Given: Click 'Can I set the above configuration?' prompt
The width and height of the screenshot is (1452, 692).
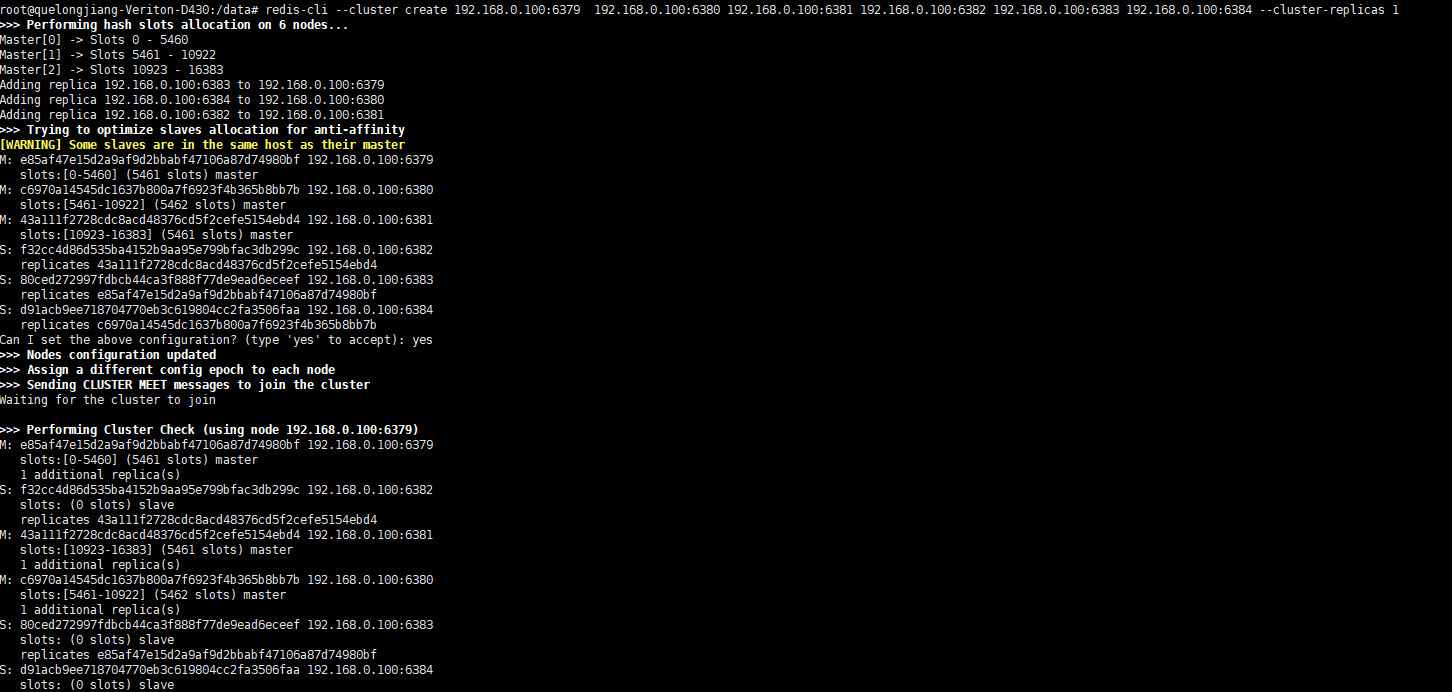Looking at the screenshot, I should pyautogui.click(x=119, y=340).
